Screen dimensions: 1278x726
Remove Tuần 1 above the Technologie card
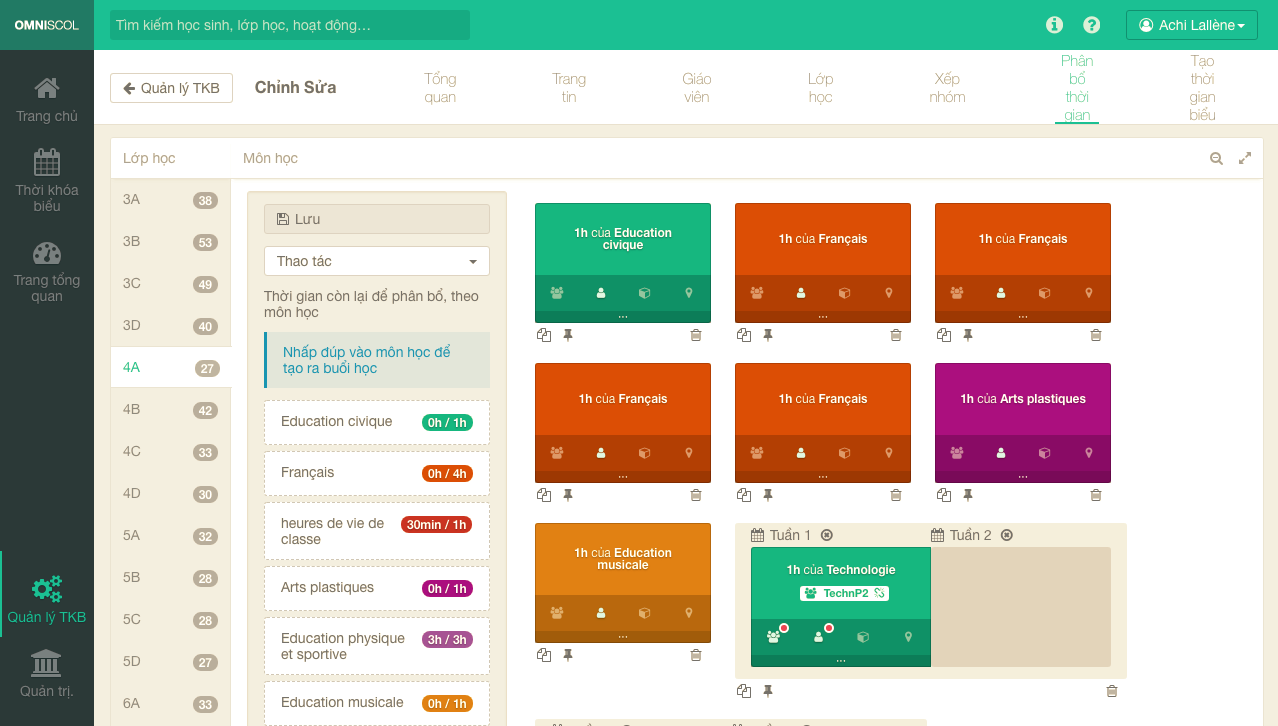827,535
